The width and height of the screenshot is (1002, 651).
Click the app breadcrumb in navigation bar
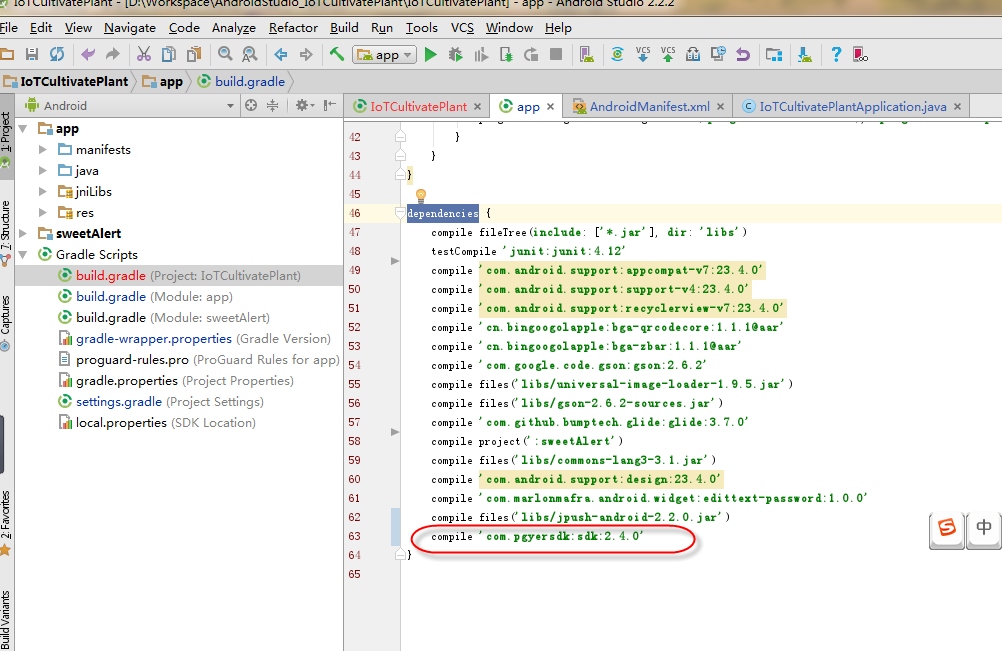point(163,82)
